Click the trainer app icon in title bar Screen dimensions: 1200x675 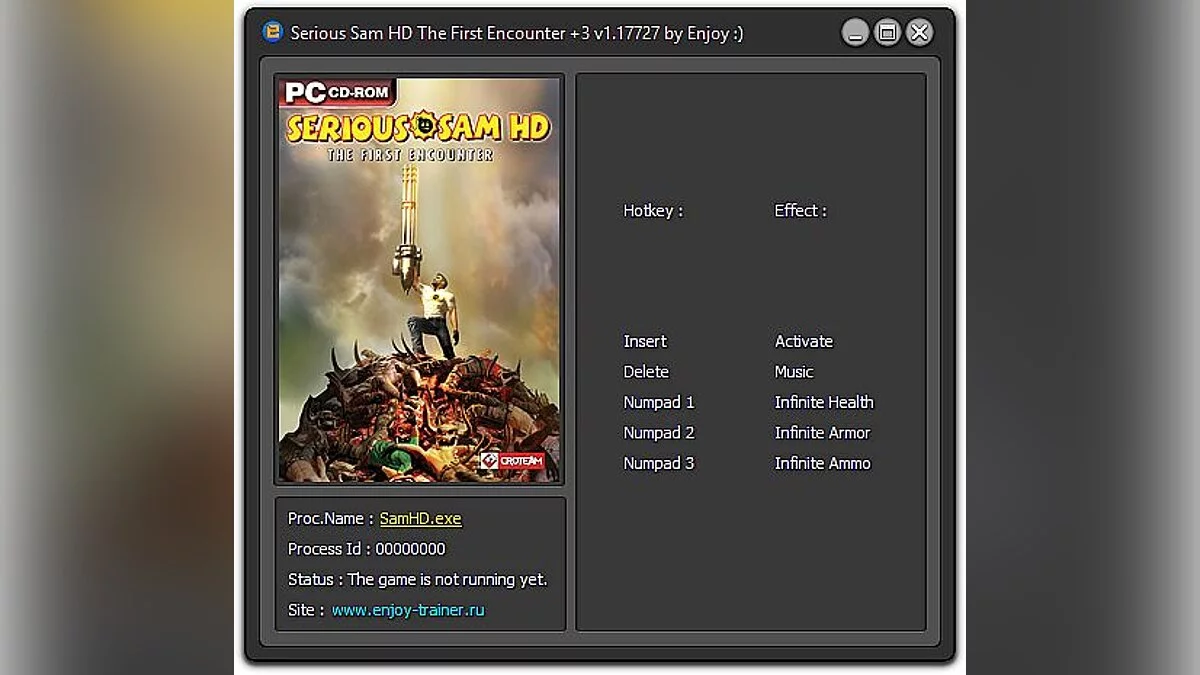tap(272, 32)
